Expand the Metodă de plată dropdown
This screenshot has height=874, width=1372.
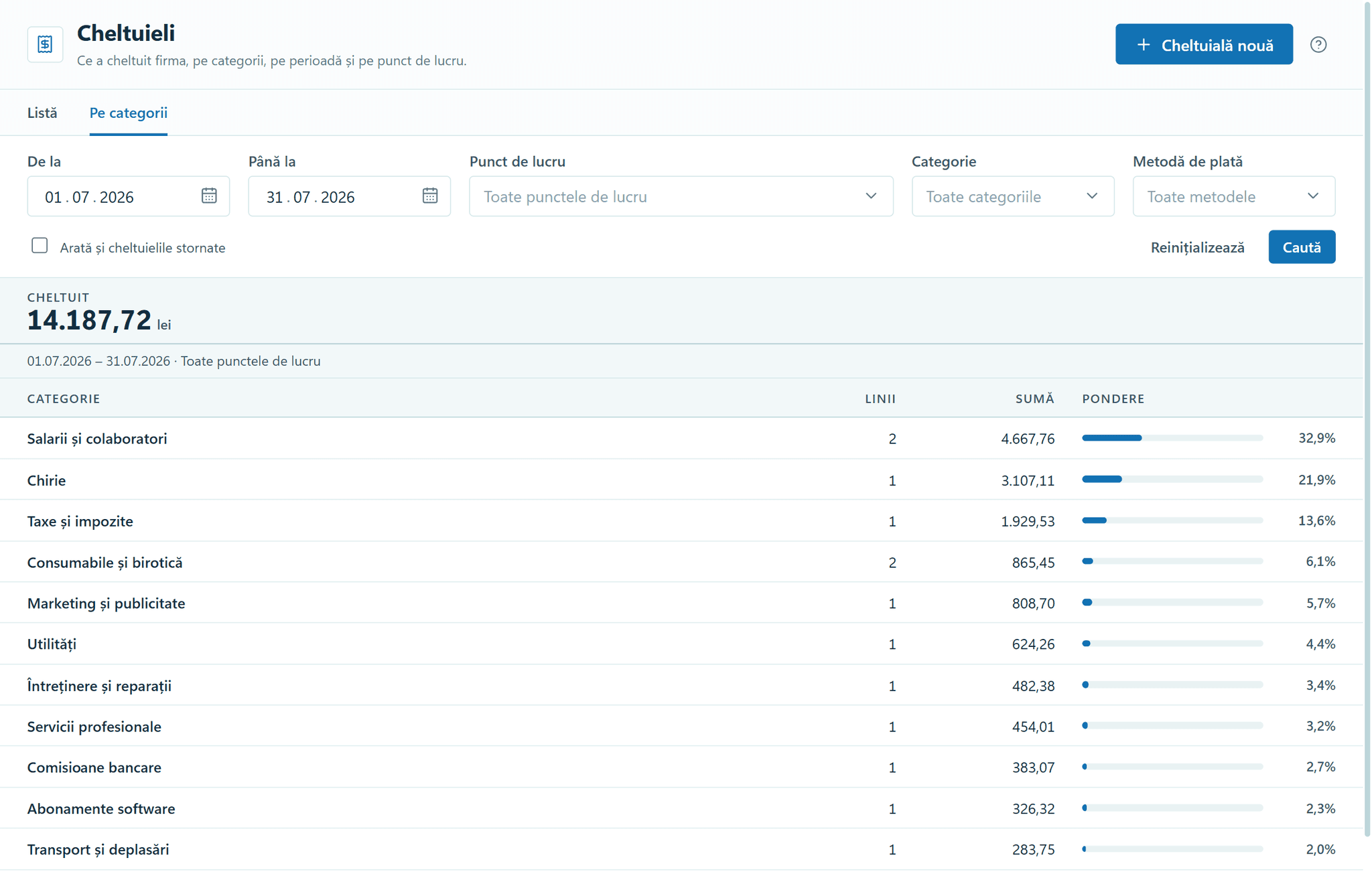[1233, 196]
